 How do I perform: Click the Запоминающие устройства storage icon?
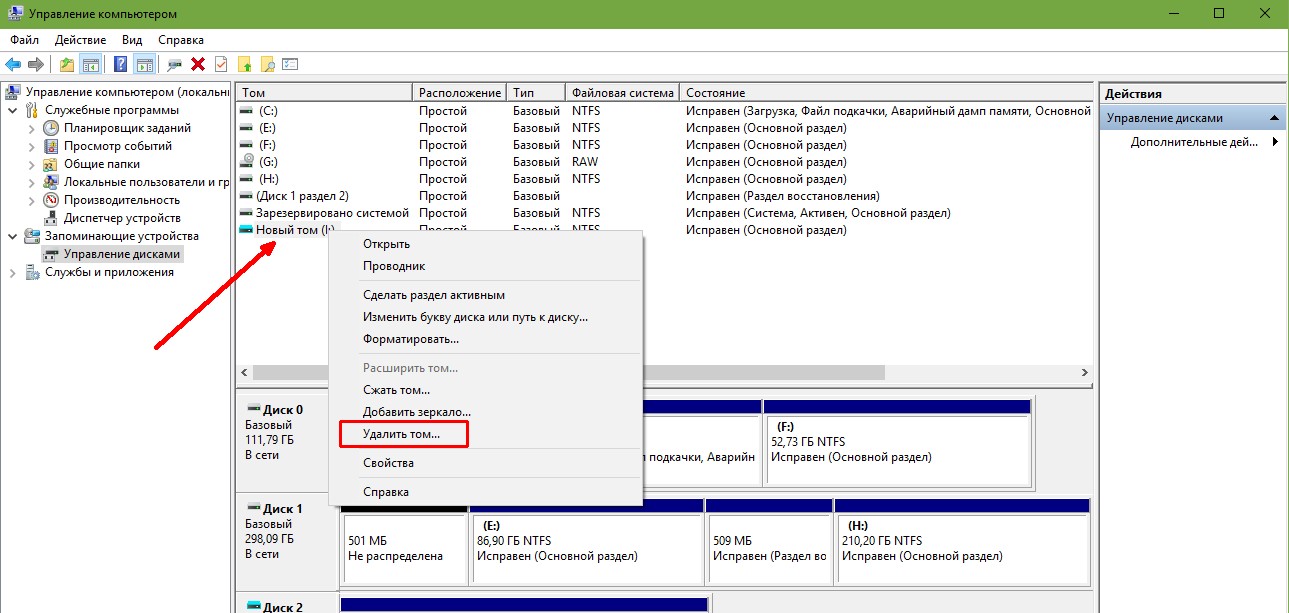(x=33, y=236)
